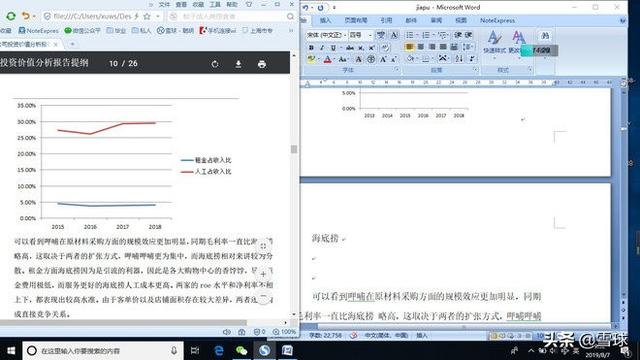Rotate the PDF page

(215, 64)
